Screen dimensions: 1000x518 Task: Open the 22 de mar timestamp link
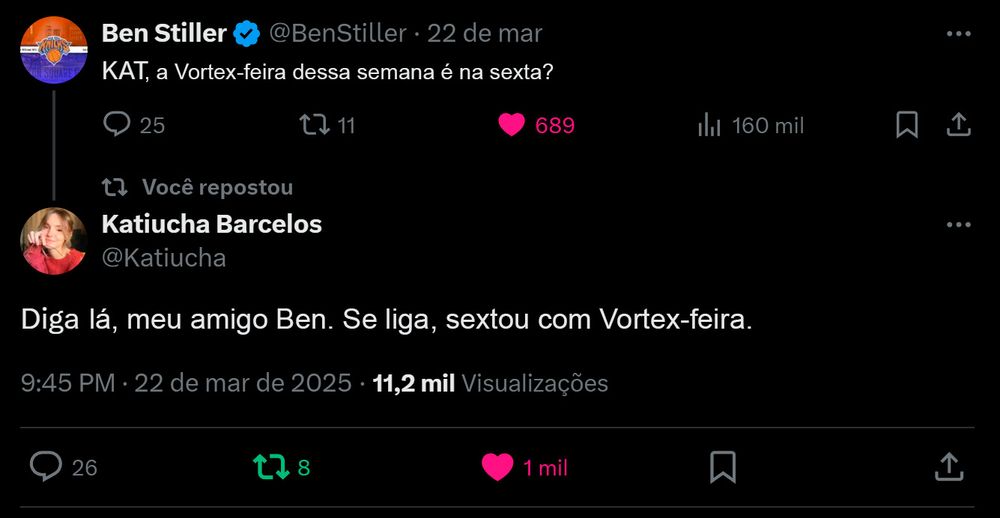(x=485, y=33)
